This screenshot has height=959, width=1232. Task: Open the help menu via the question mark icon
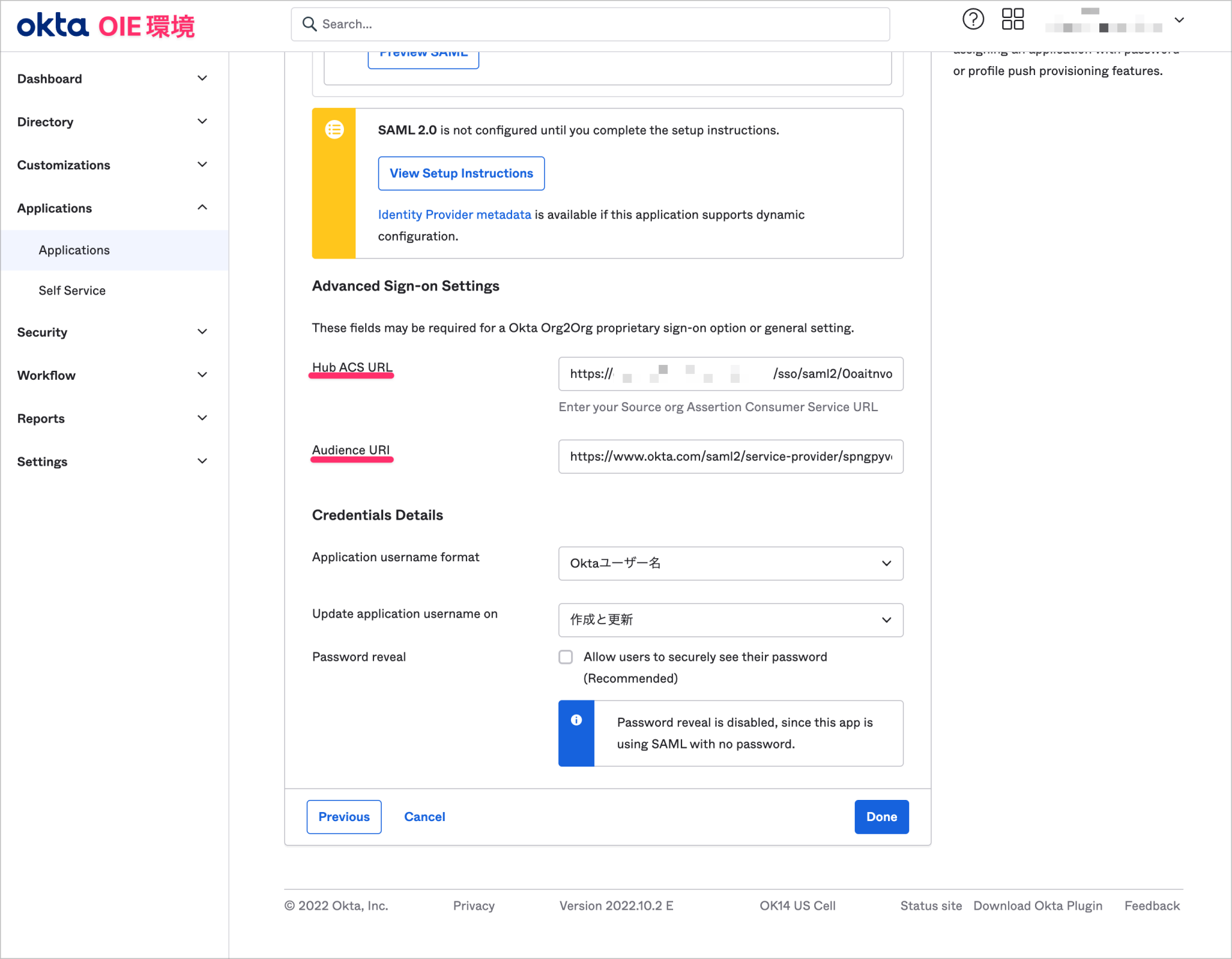pos(973,19)
